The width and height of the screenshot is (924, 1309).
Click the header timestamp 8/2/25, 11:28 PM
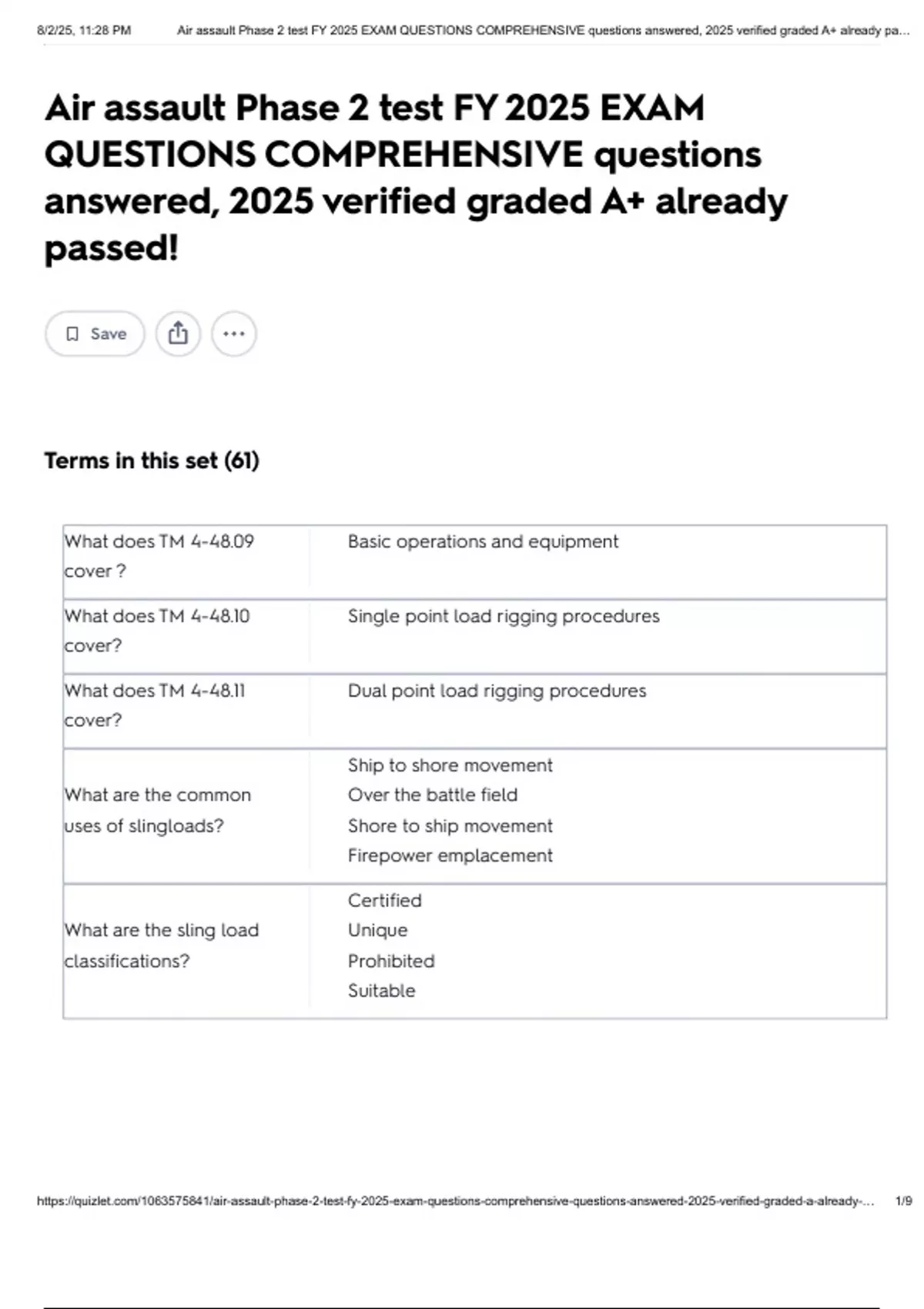point(84,31)
